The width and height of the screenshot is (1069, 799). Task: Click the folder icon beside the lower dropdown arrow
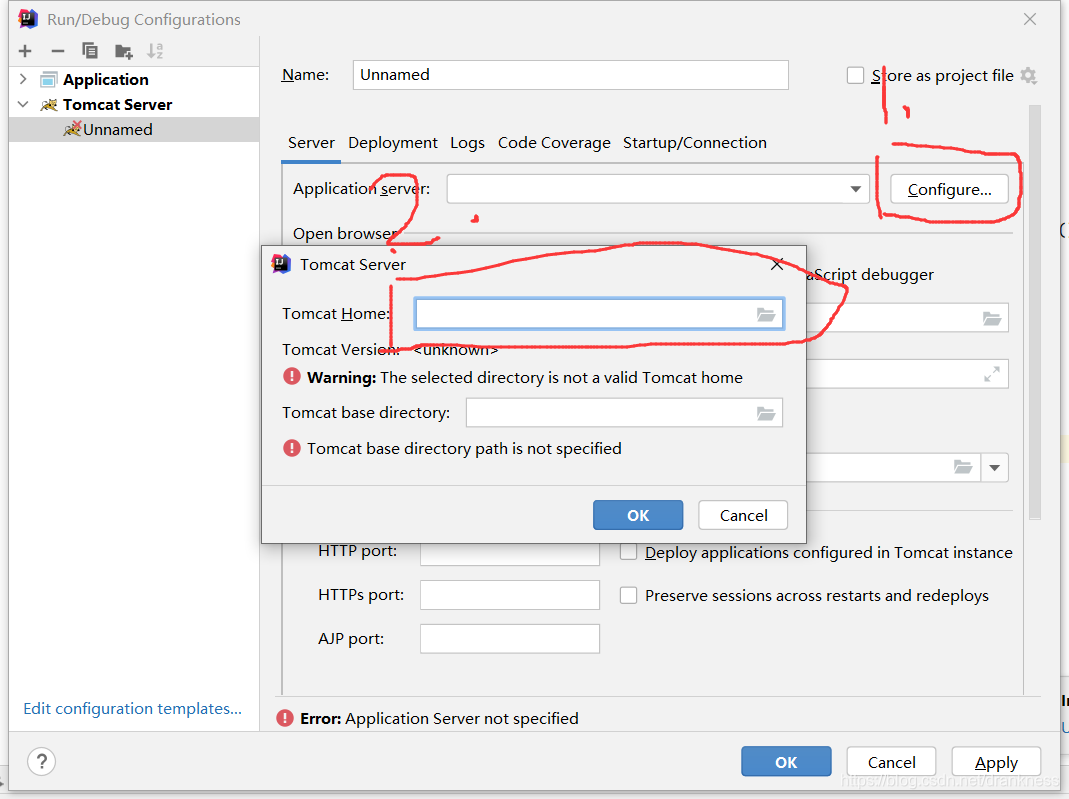pyautogui.click(x=963, y=467)
